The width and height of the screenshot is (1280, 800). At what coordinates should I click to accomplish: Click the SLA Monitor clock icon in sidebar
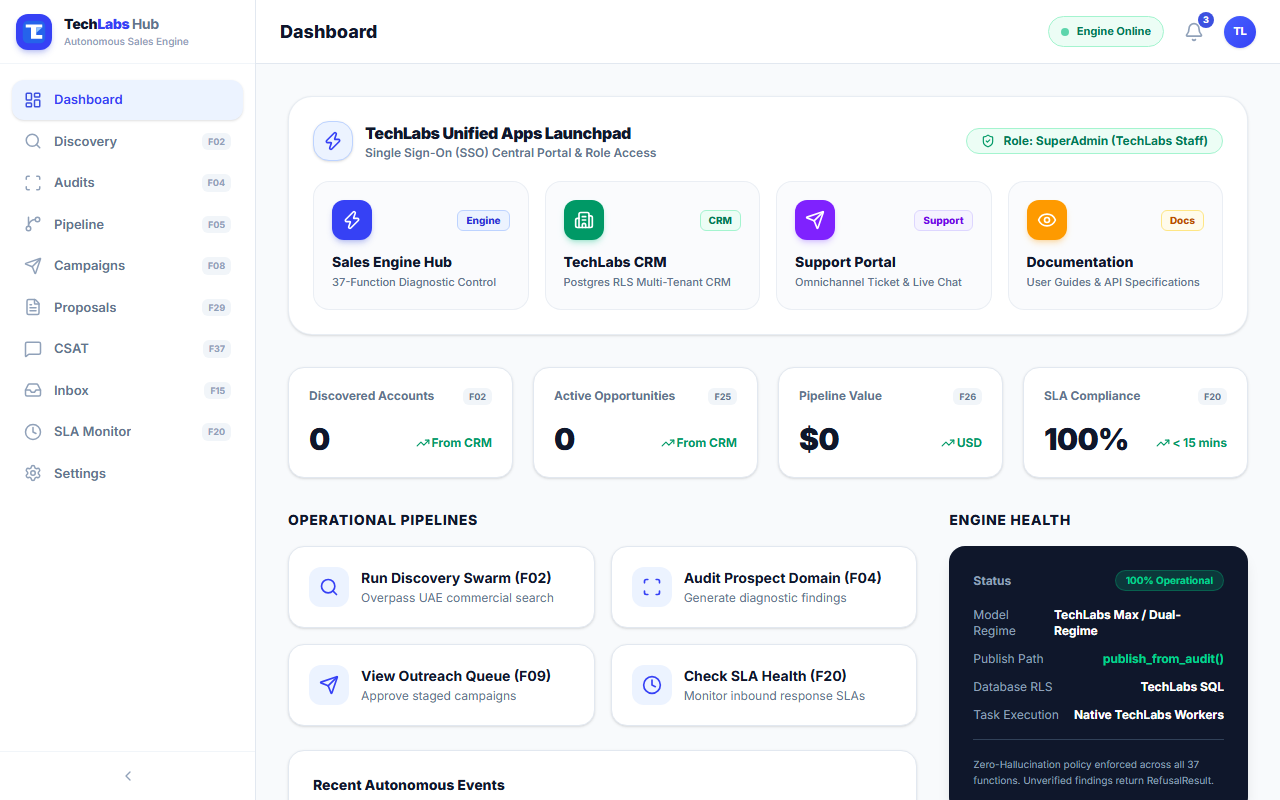(x=33, y=432)
